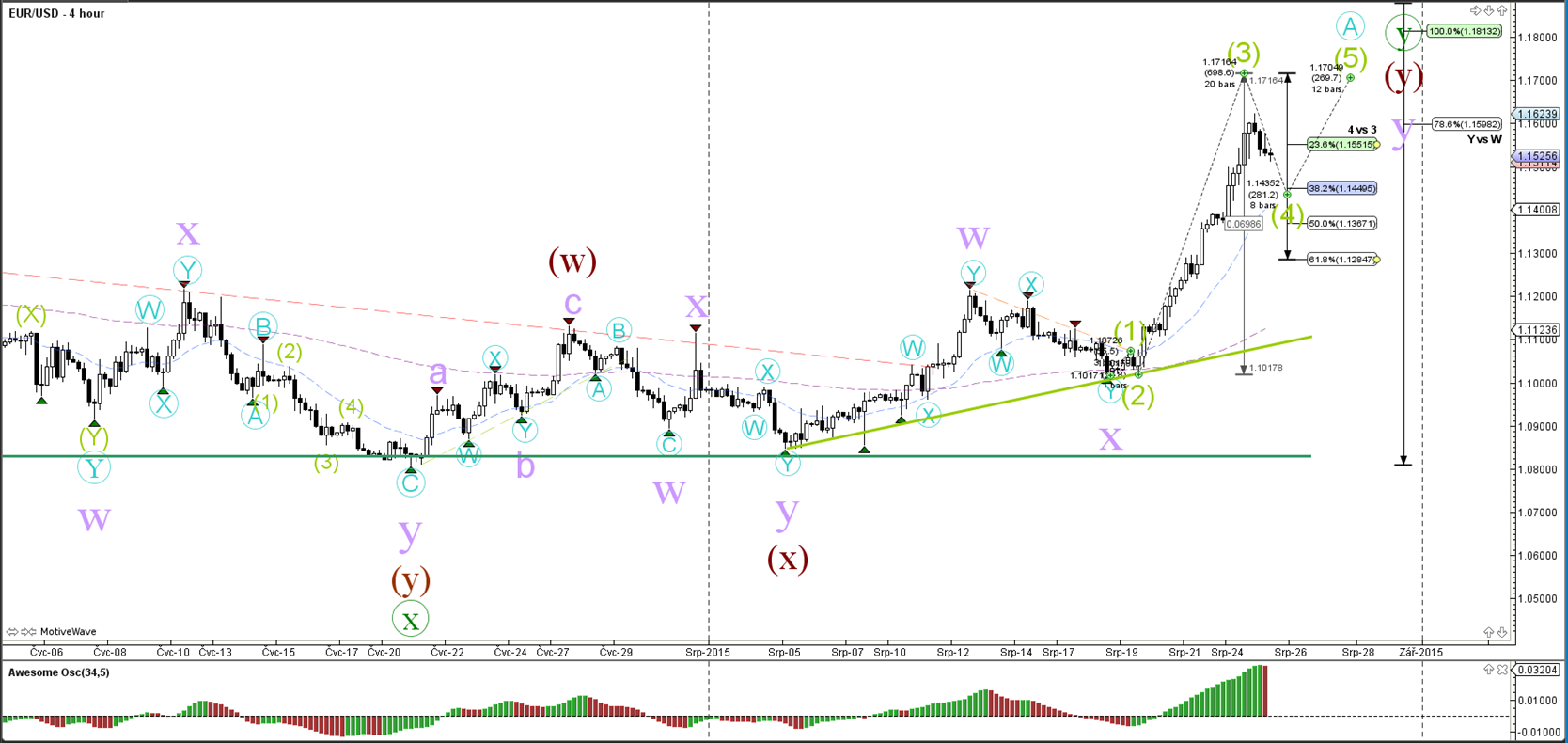The image size is (1568, 743).
Task: Click the 1.10178 projection price label
Action: point(1266,368)
